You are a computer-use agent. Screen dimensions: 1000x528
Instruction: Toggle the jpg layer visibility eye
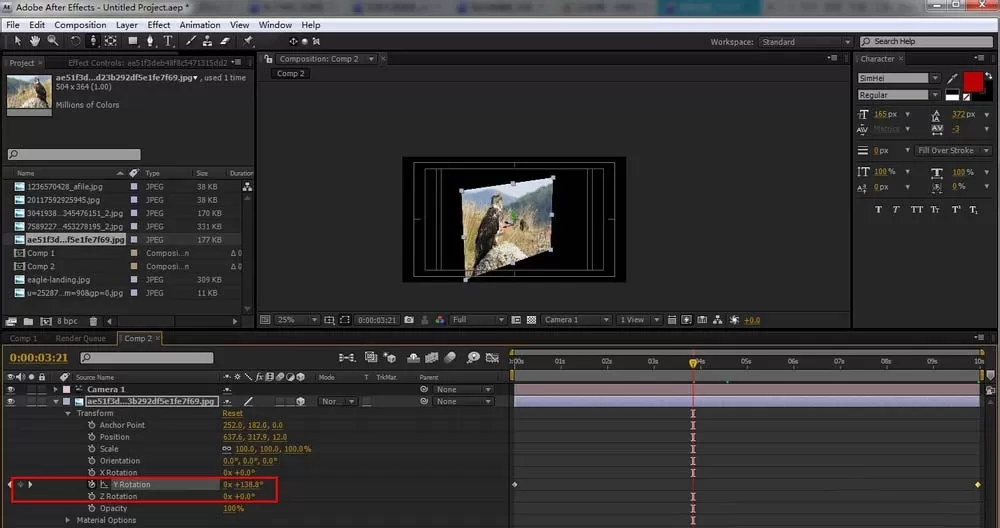coord(10,401)
